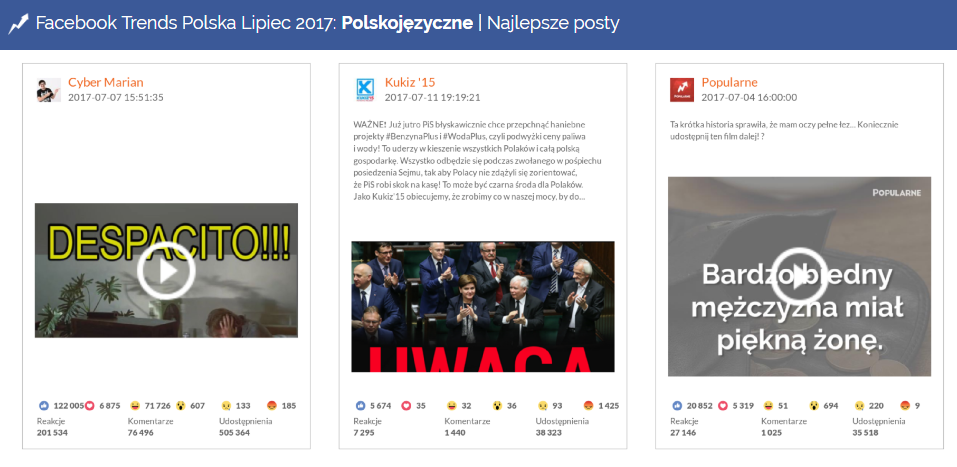The width and height of the screenshot is (957, 467).
Task: Open the UWAGA Sejm photo thumbnail
Action: tap(483, 306)
